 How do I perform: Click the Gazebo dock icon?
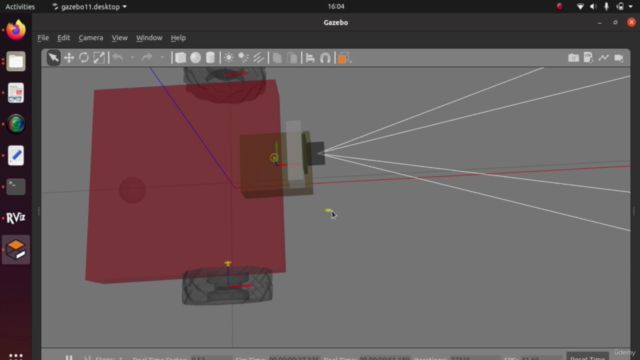click(x=16, y=249)
